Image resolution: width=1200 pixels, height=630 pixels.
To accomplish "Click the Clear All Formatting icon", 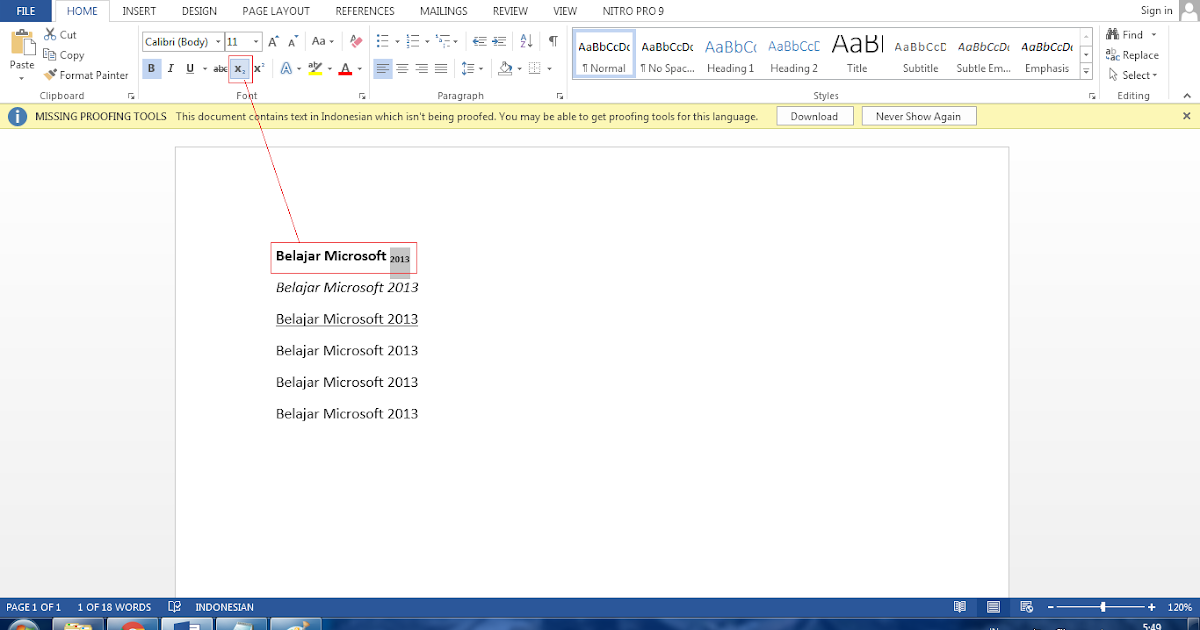I will pyautogui.click(x=355, y=44).
